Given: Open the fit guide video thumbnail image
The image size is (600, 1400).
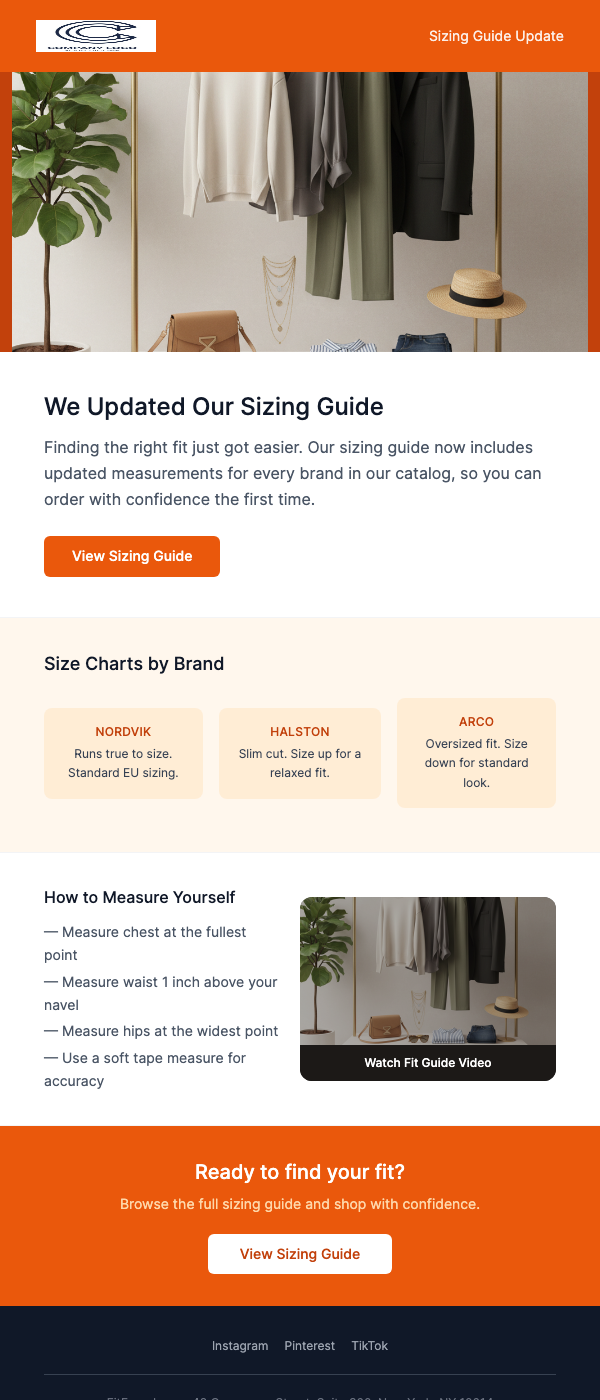Looking at the screenshot, I should pos(427,970).
